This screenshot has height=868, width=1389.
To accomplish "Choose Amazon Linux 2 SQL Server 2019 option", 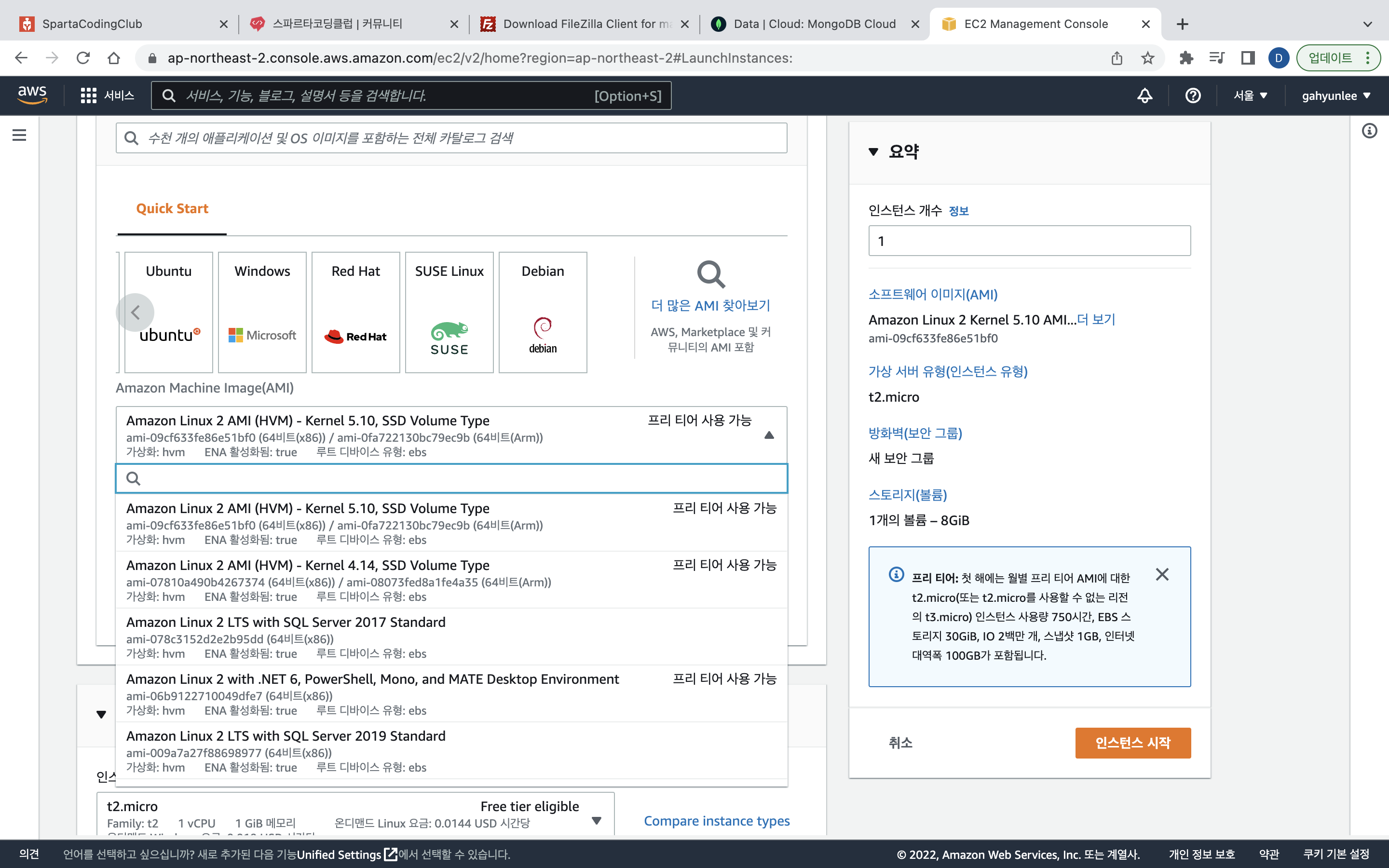I will point(451,750).
